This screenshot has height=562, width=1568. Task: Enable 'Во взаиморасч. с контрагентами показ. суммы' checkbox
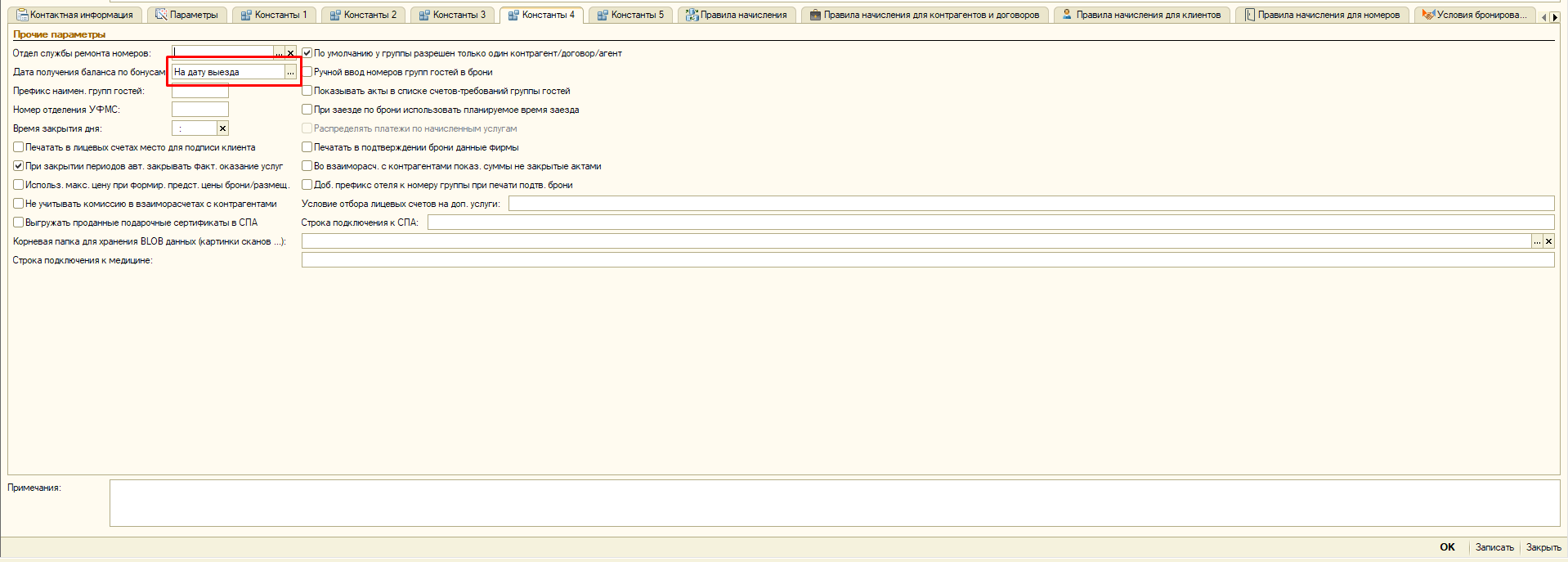307,166
